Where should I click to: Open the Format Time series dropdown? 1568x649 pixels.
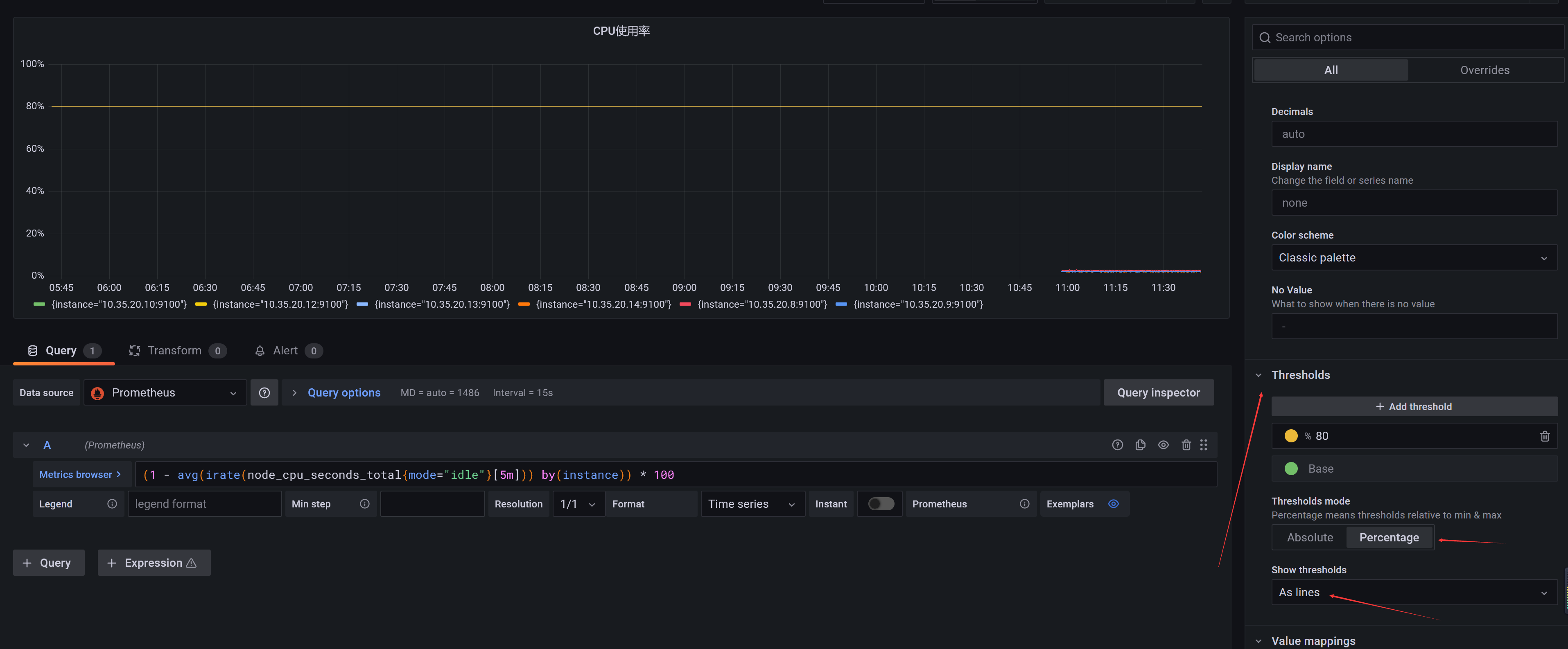(x=752, y=504)
